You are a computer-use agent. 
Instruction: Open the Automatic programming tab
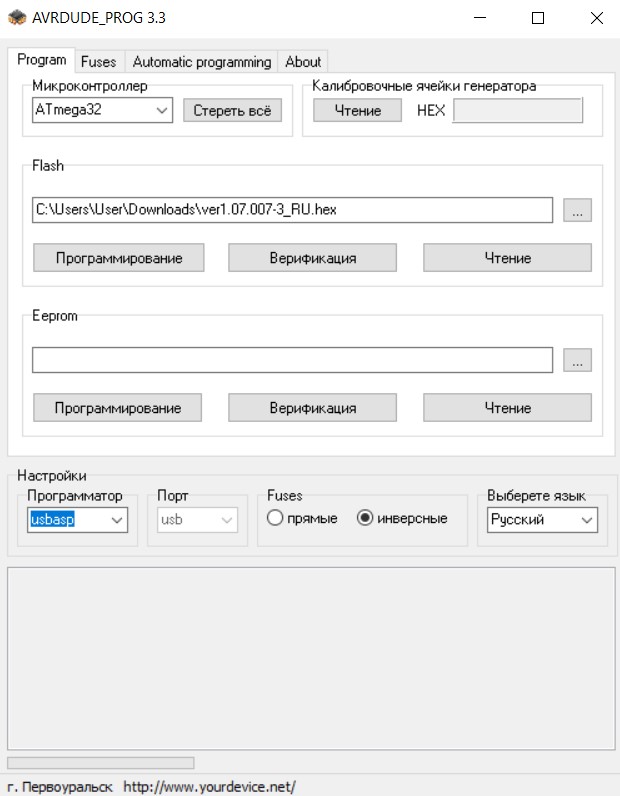tap(201, 61)
